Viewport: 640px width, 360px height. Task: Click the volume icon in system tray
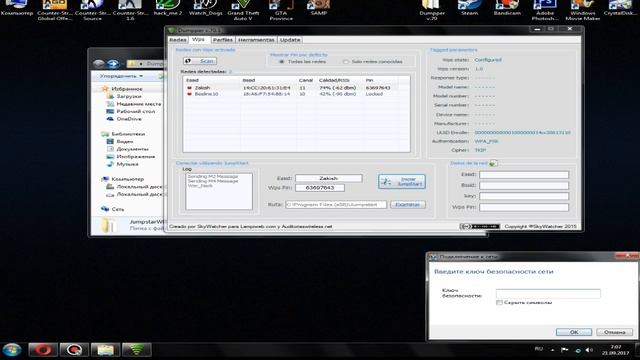589,350
